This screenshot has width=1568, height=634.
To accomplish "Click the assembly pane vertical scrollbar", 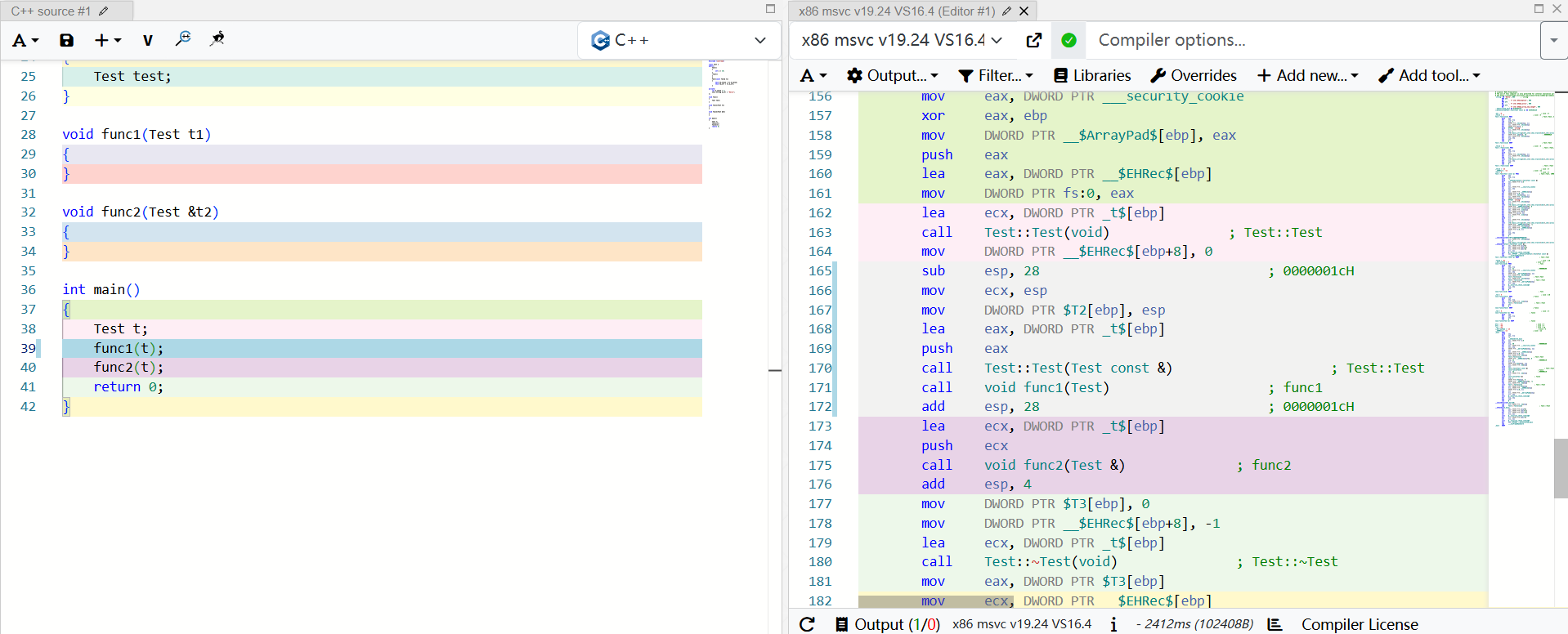I will [x=1561, y=468].
